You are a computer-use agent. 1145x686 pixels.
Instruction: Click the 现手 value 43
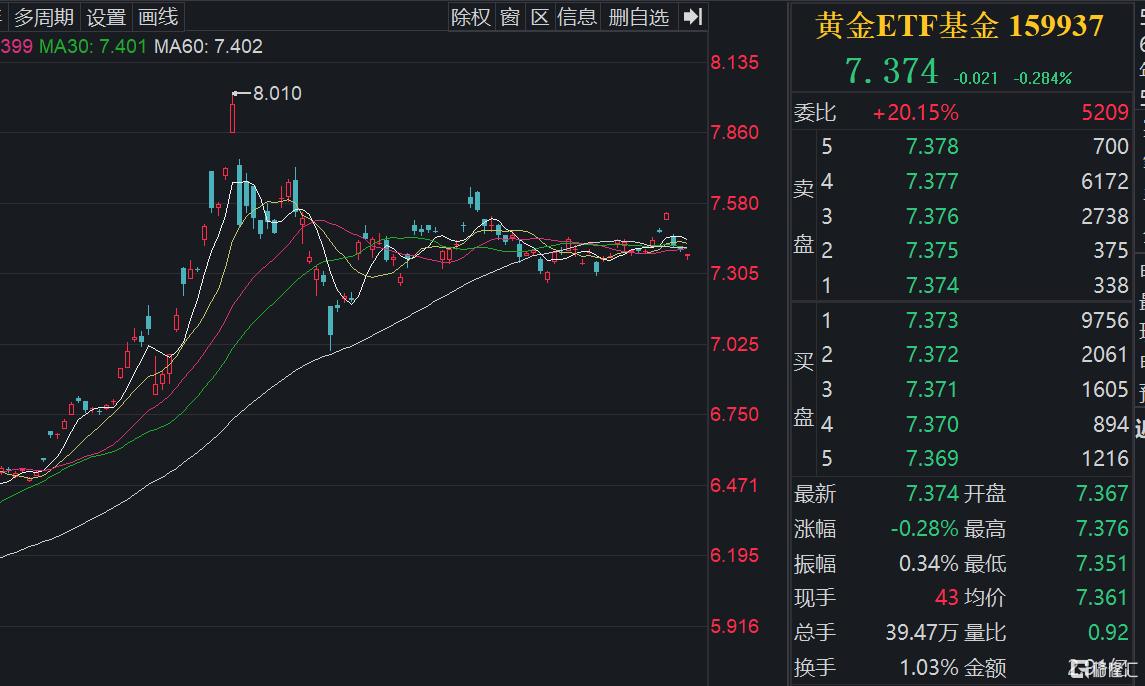[x=946, y=598]
